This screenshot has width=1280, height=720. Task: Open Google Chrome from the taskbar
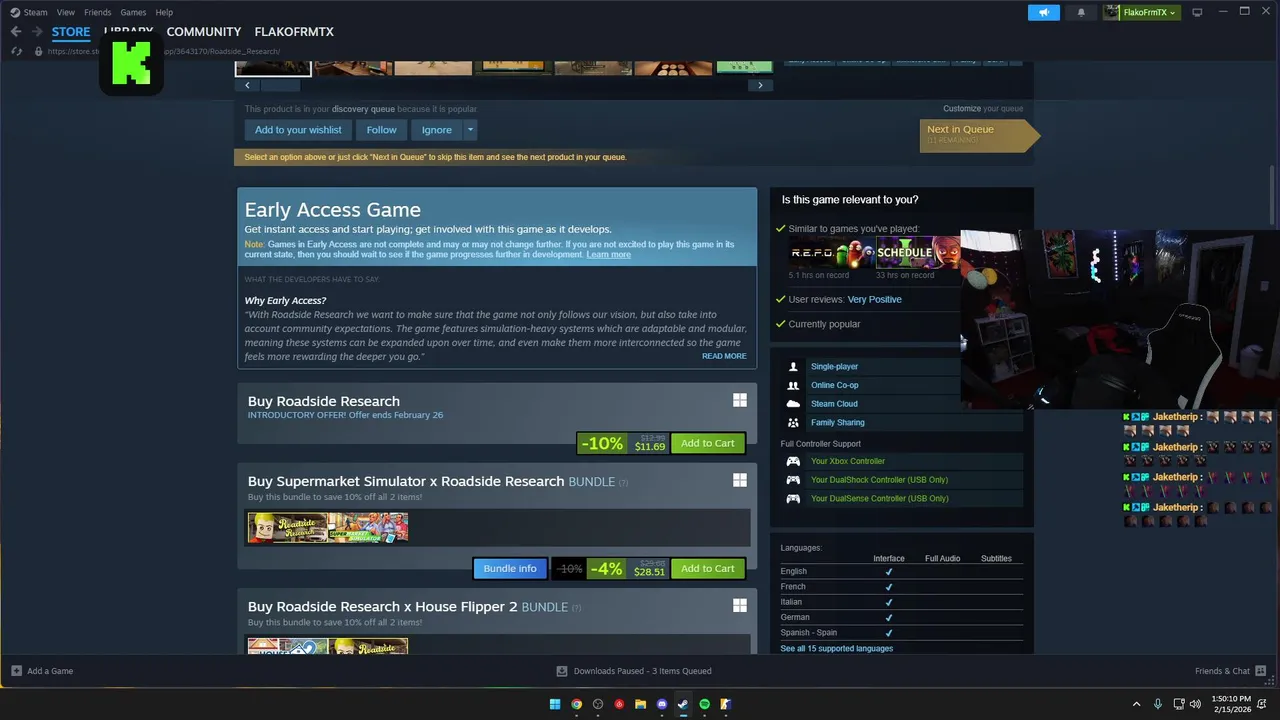[x=577, y=704]
